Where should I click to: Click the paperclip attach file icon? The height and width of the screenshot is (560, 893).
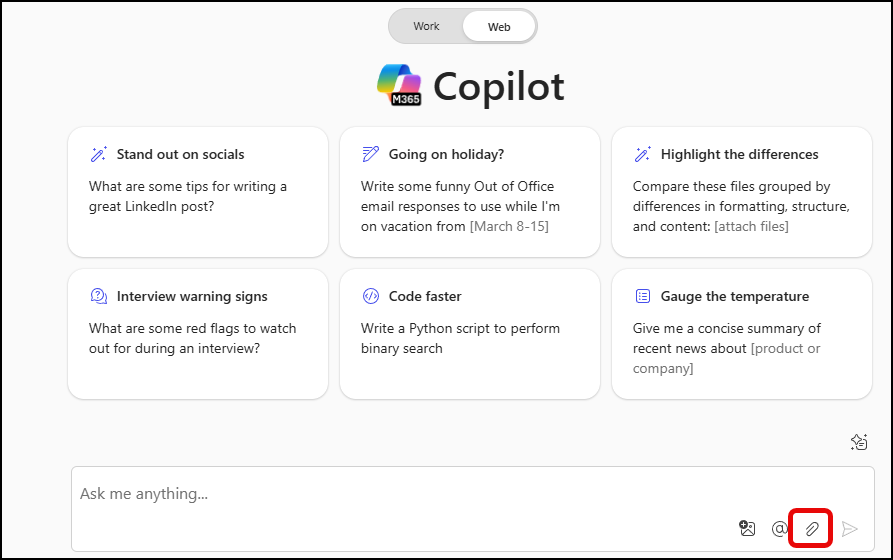click(x=812, y=529)
